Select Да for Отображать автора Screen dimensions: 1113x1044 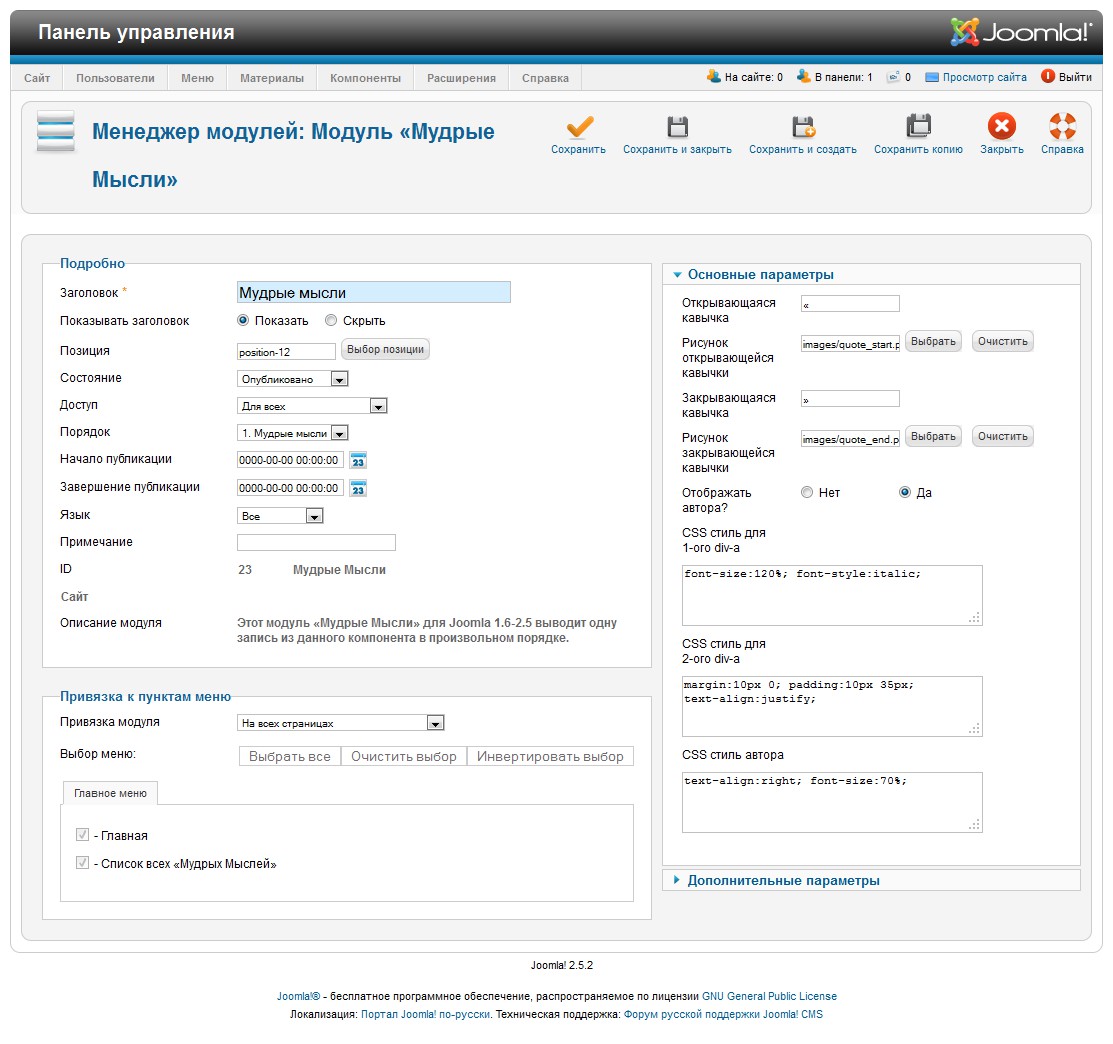coord(905,493)
